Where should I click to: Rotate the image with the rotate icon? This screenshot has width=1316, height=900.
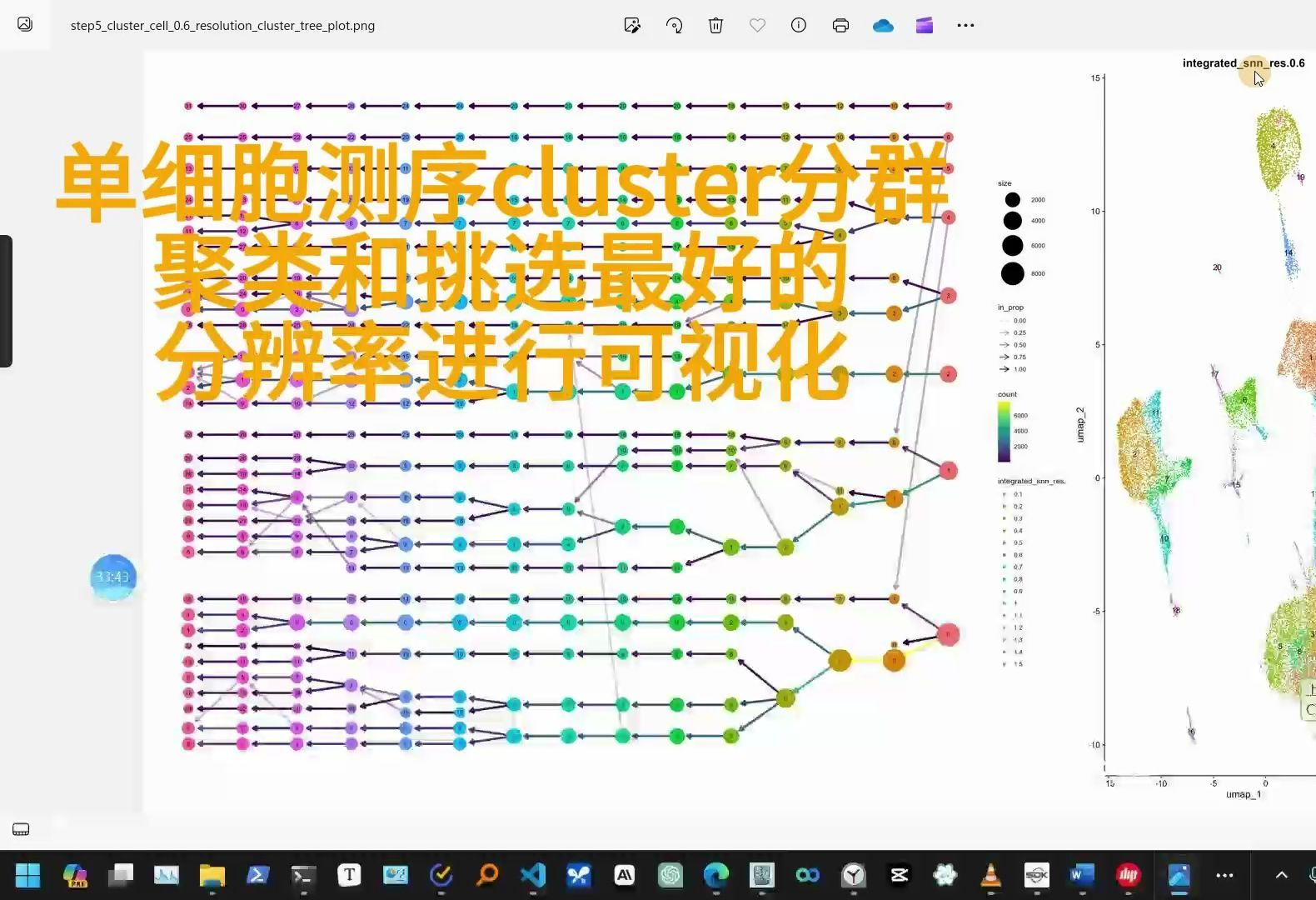pyautogui.click(x=675, y=25)
